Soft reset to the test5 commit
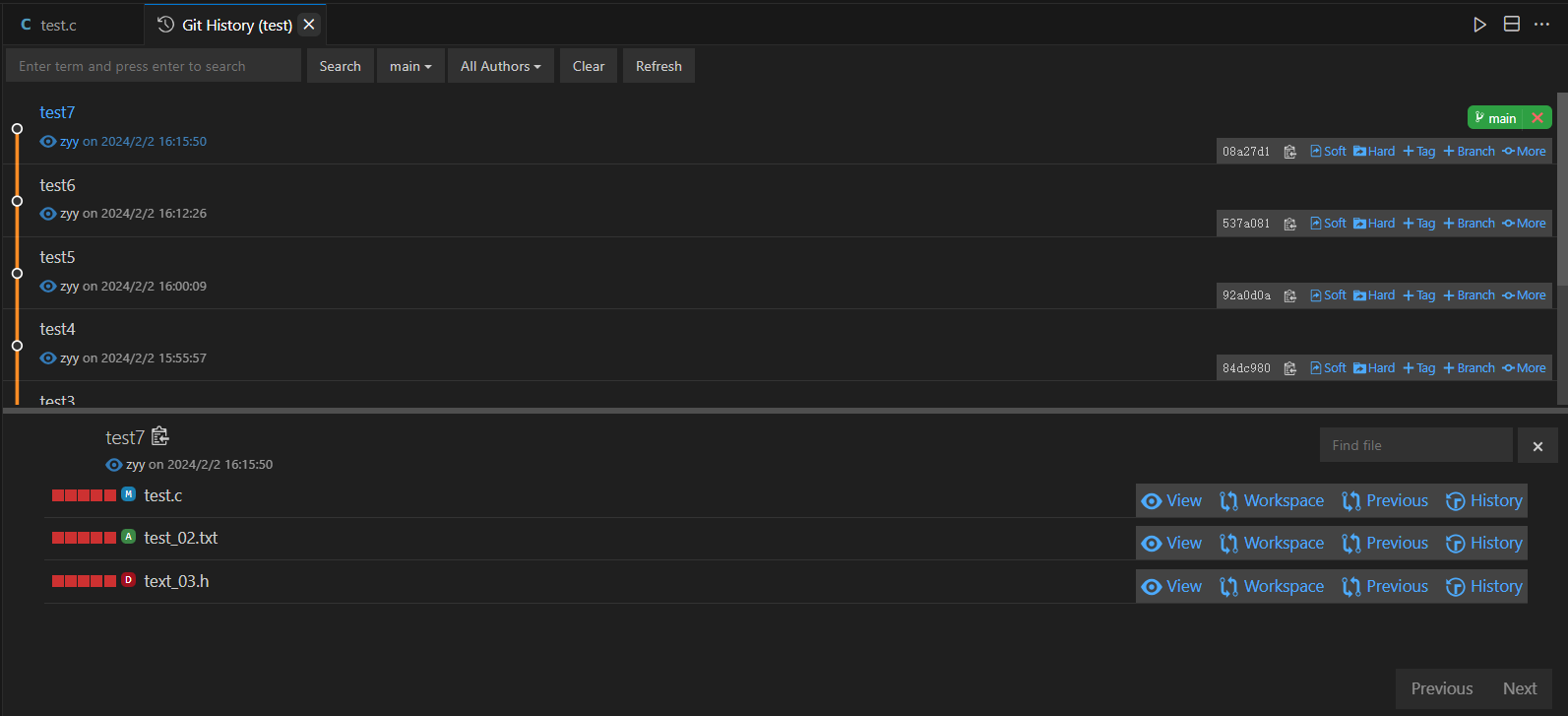 coord(1328,295)
